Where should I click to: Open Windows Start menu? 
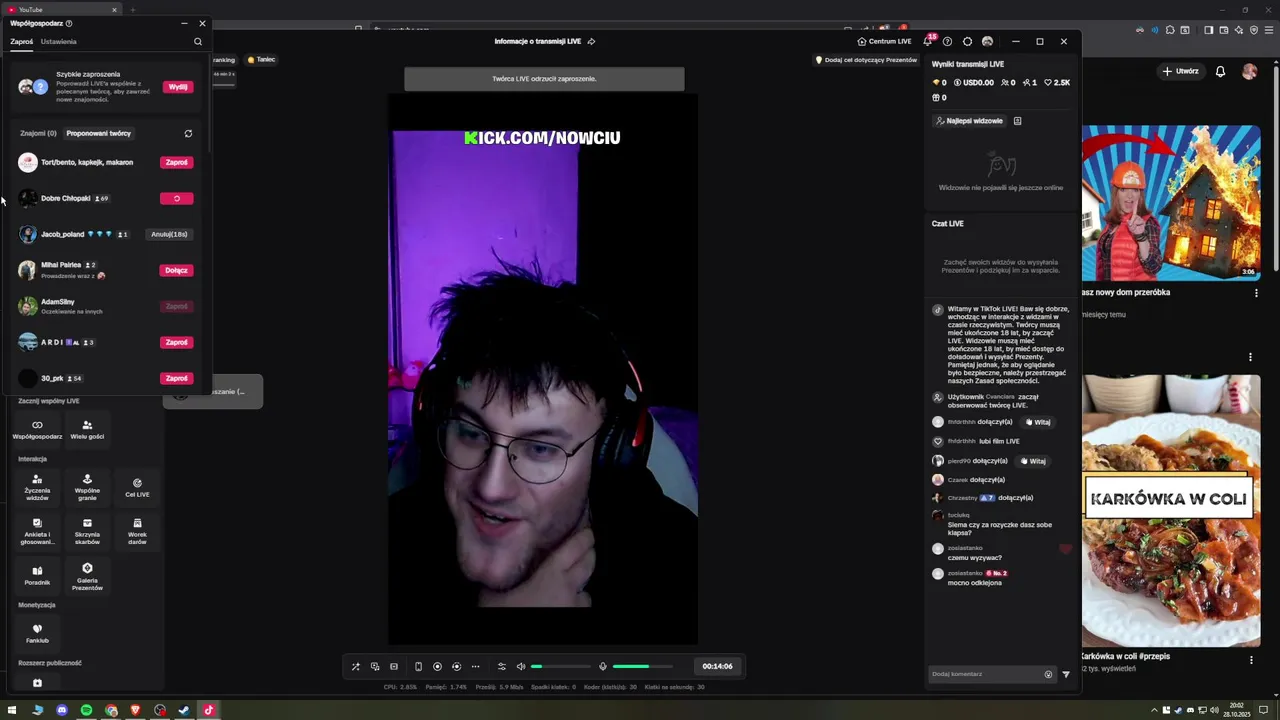tap(12, 710)
